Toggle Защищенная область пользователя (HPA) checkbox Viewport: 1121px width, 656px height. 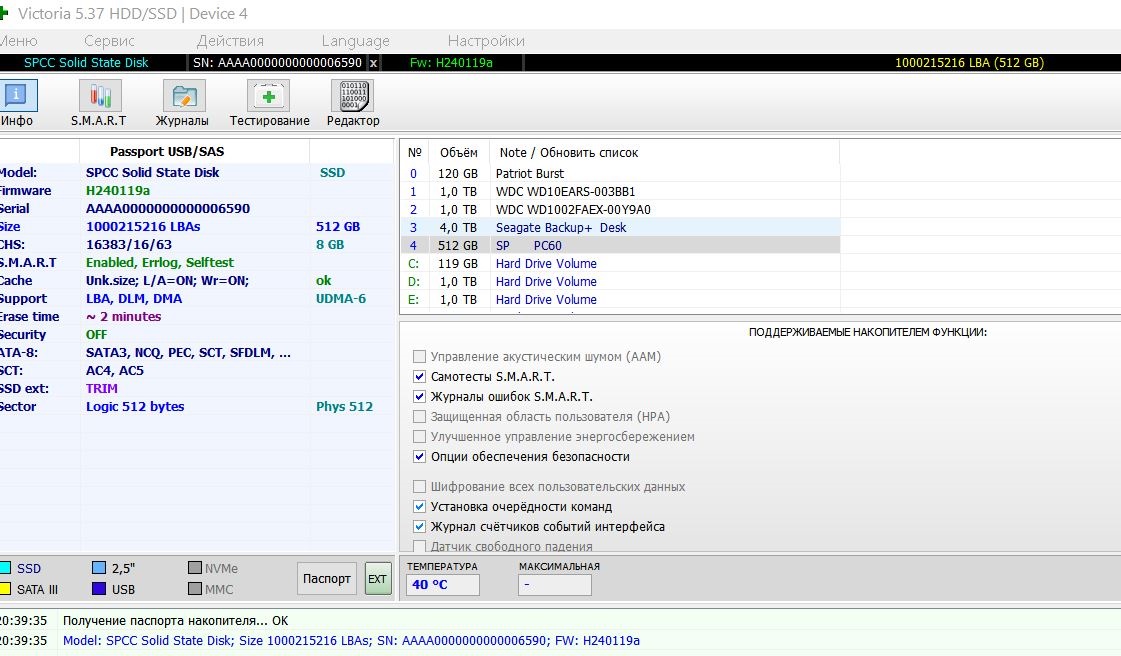click(x=420, y=417)
